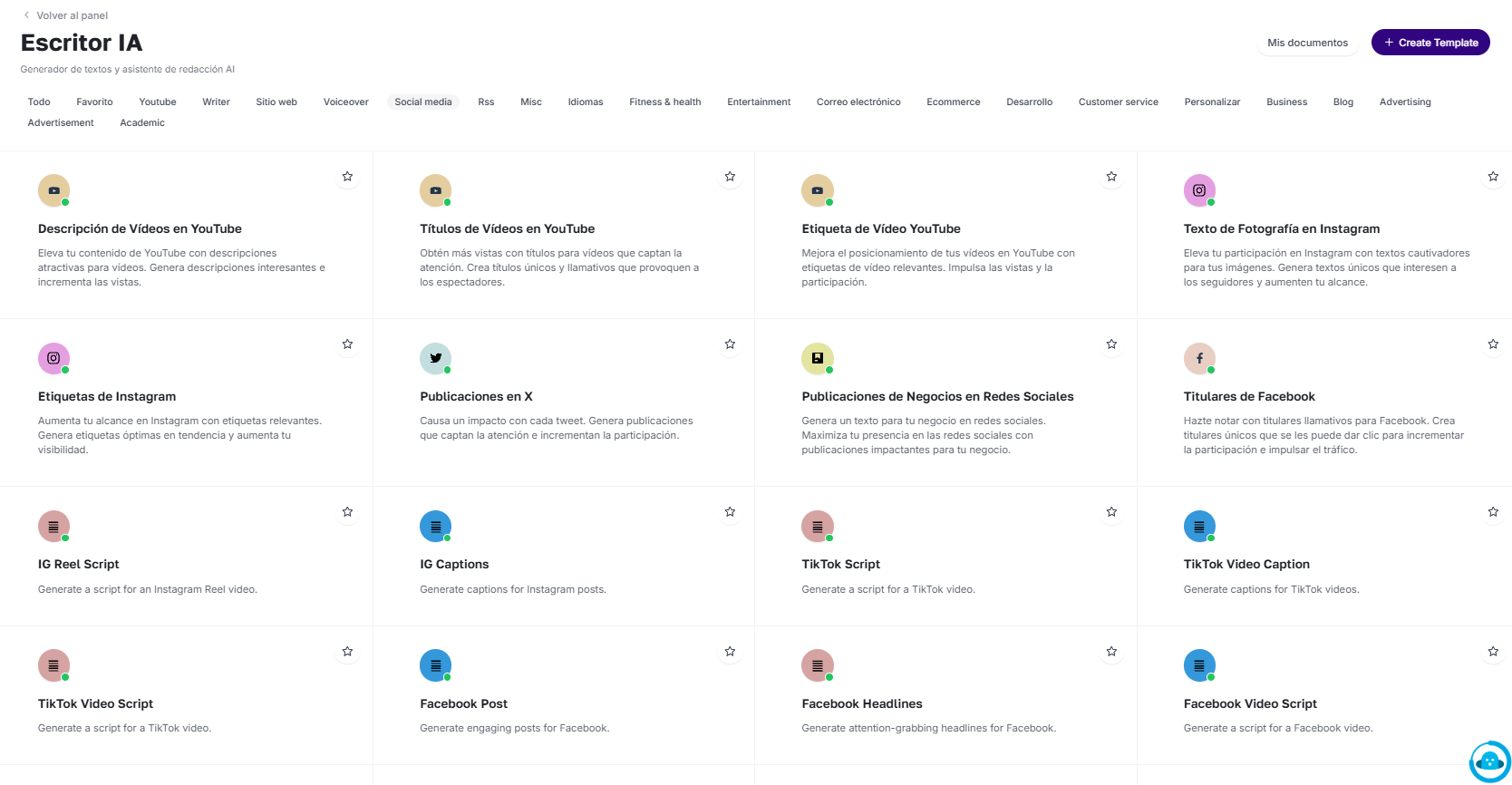The width and height of the screenshot is (1512, 785).
Task: Open the Academic category filter
Action: (x=142, y=123)
